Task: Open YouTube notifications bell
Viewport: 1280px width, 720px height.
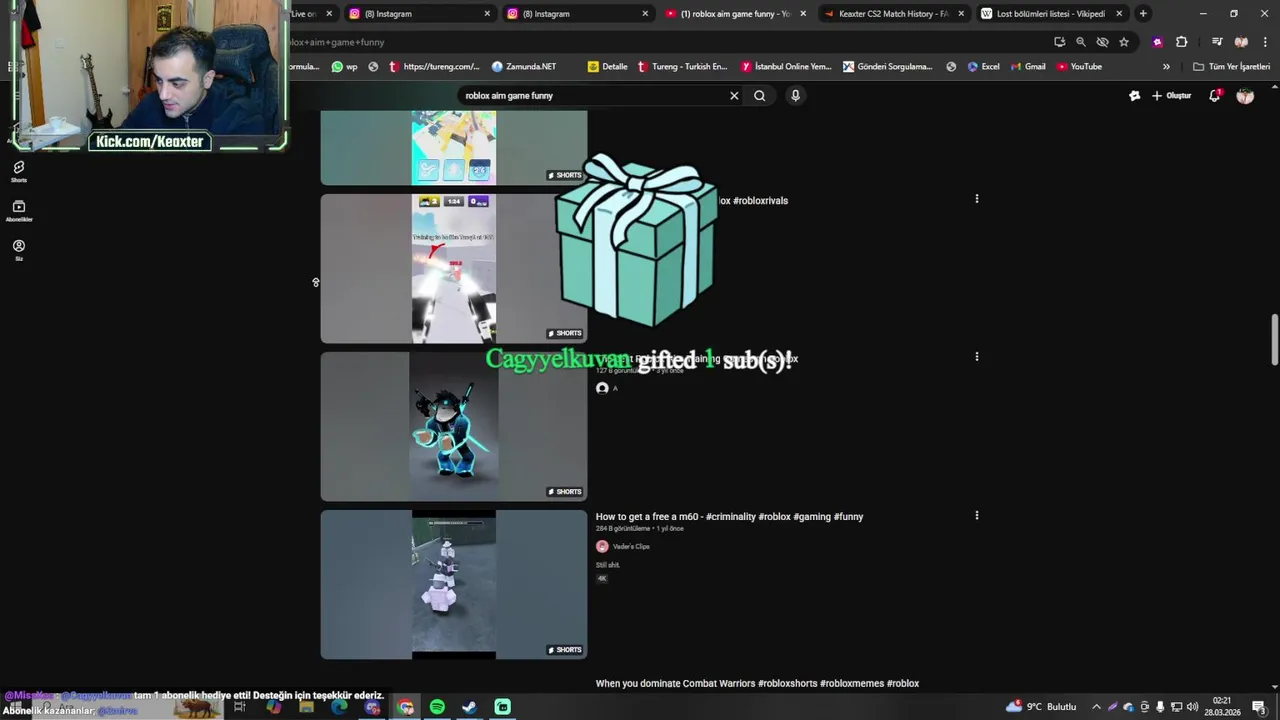Action: [1215, 95]
